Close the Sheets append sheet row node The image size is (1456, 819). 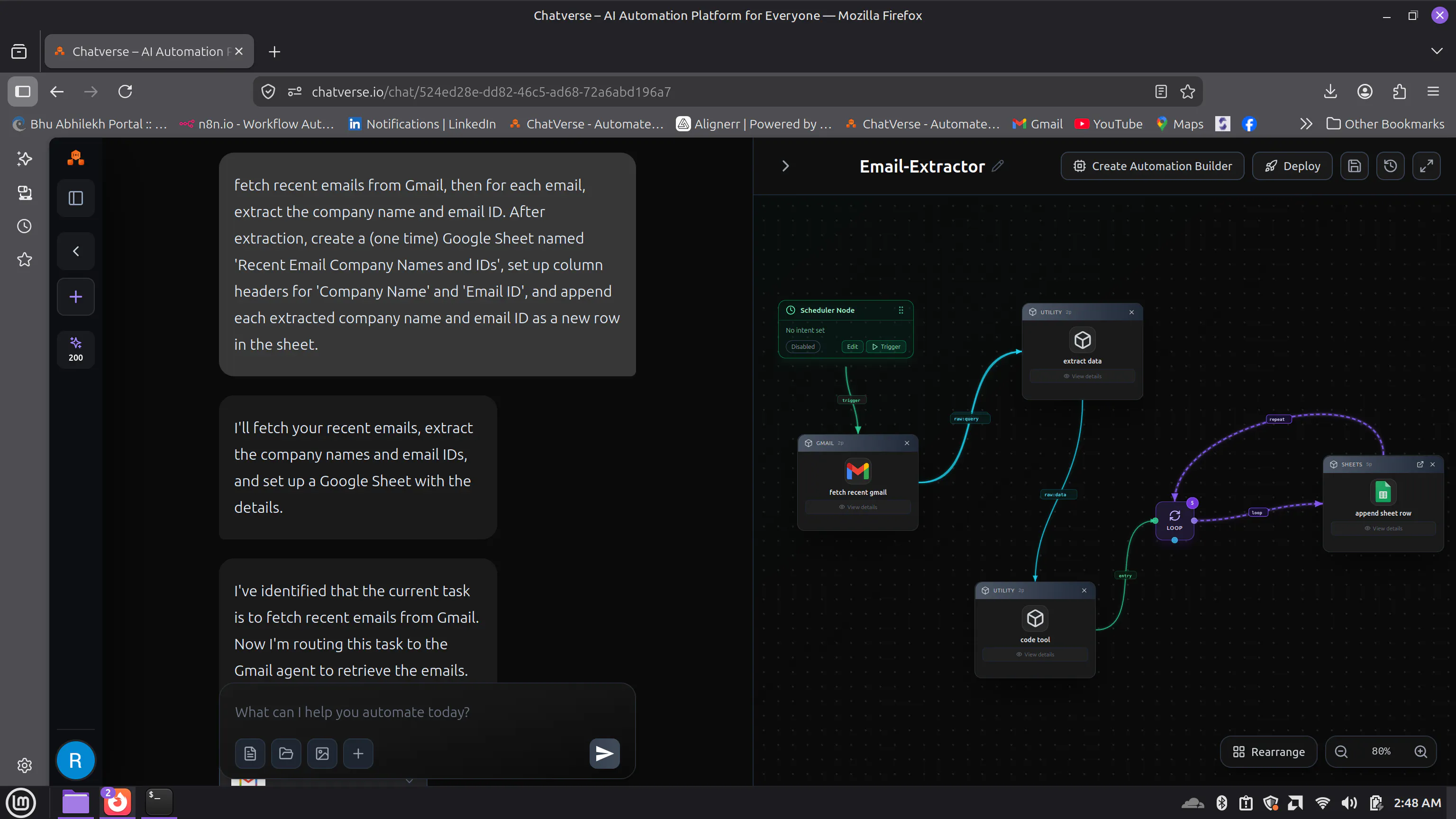1432,464
